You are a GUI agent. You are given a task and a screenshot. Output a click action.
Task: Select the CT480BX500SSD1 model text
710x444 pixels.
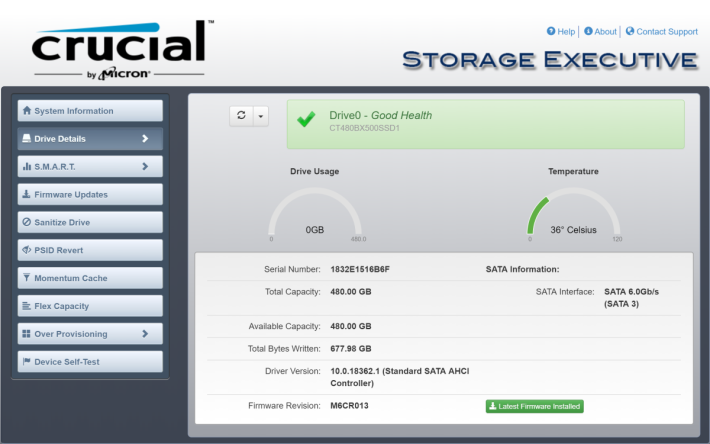tap(365, 128)
